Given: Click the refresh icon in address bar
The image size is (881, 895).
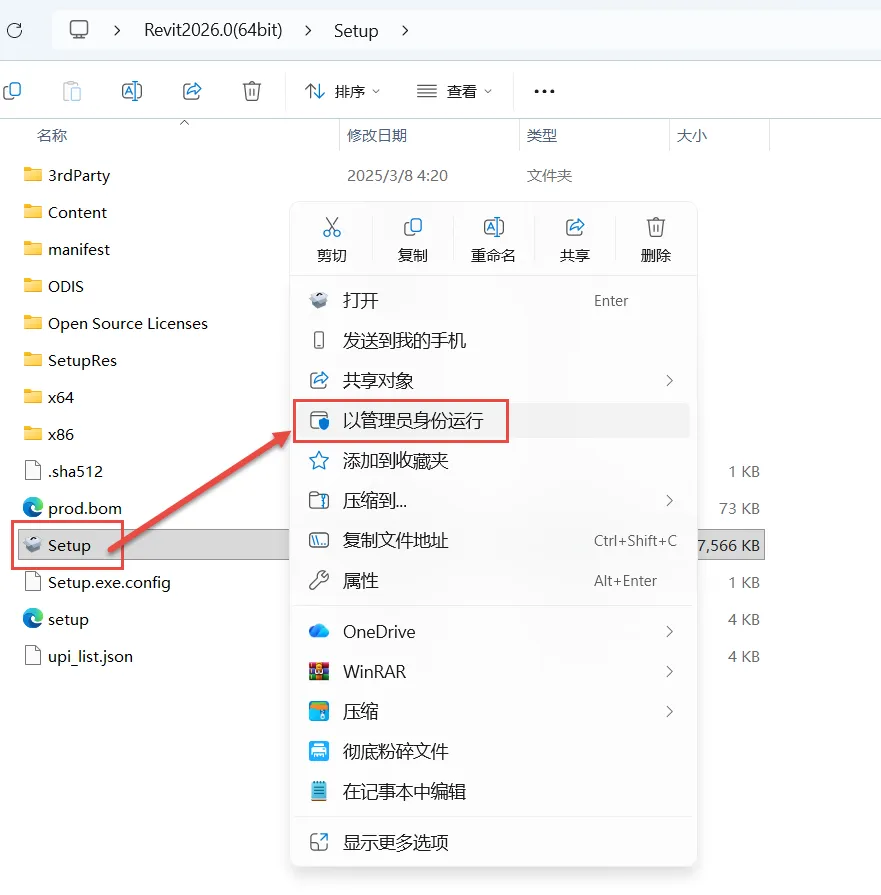Looking at the screenshot, I should click(15, 30).
